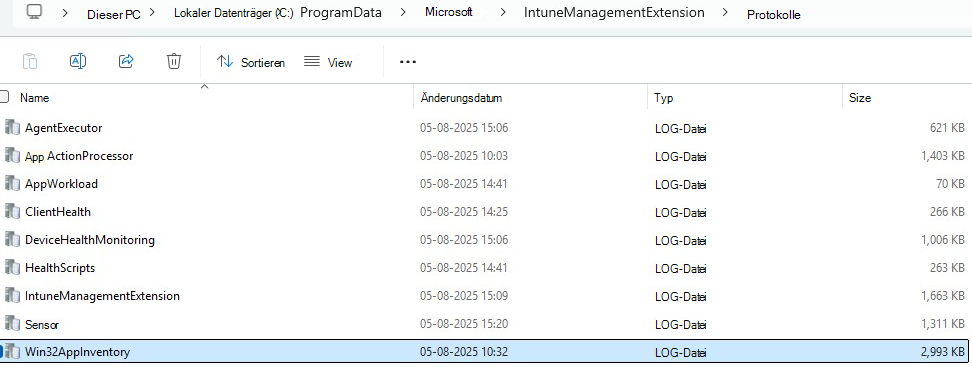Image resolution: width=972 pixels, height=367 pixels.
Task: Click the App ActionProcessor file icon
Action: pos(12,156)
